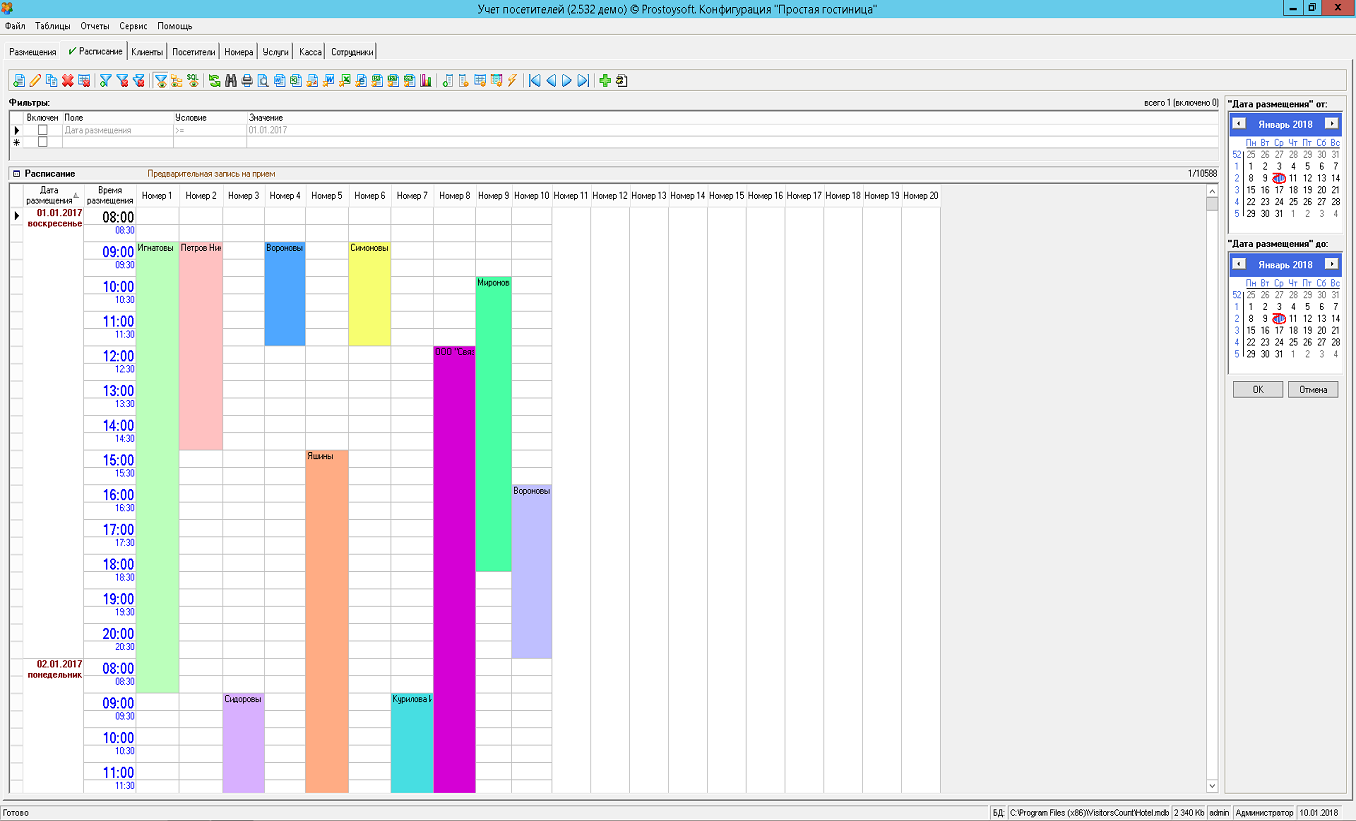Go to last record arrow icon
The height and width of the screenshot is (821, 1356).
583,80
